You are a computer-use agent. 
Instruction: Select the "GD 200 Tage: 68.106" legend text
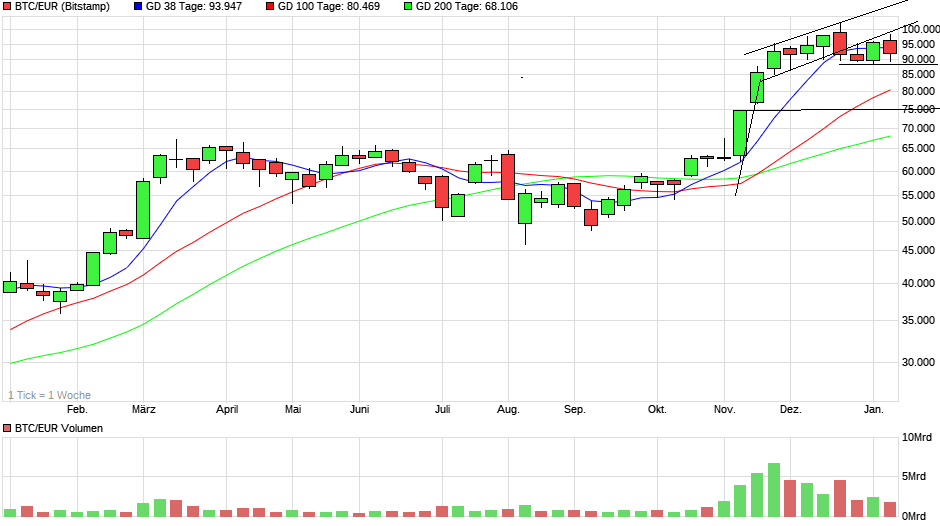[x=467, y=7]
